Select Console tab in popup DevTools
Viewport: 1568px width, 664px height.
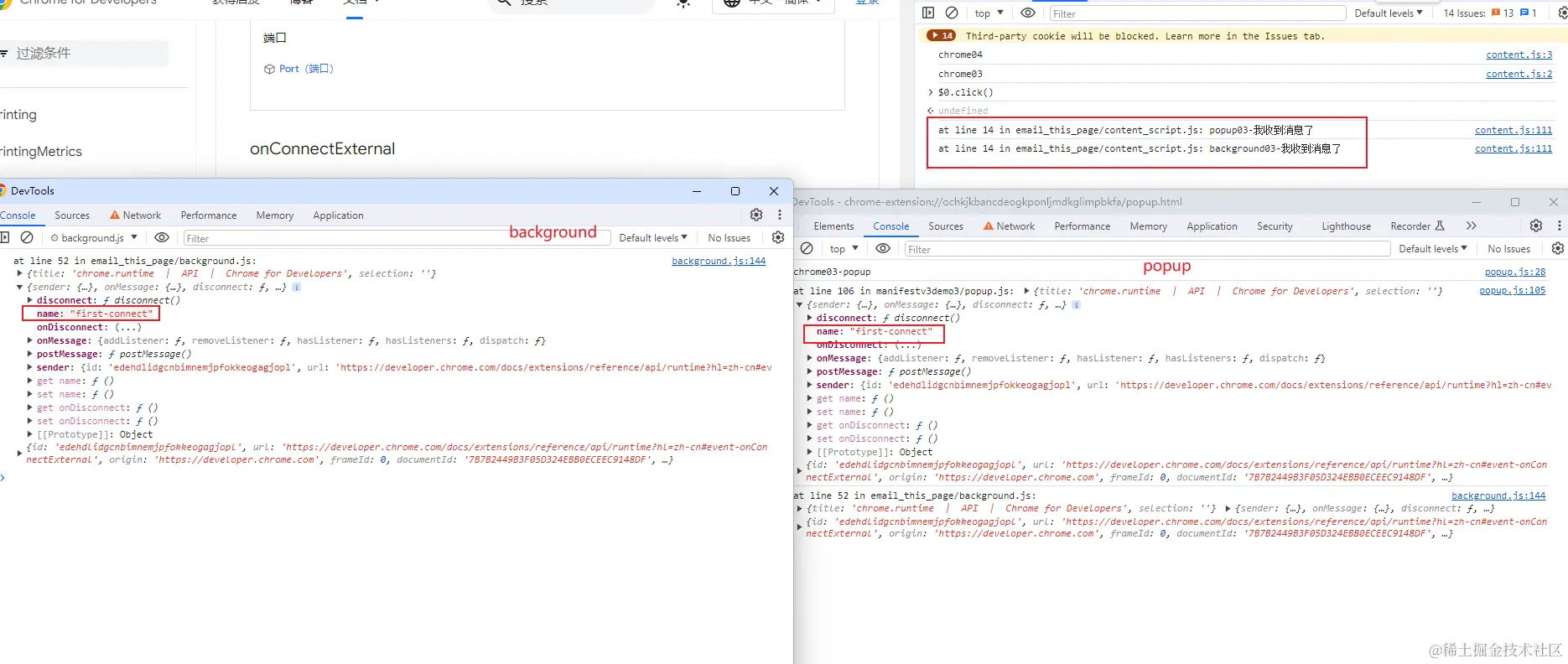[891, 226]
